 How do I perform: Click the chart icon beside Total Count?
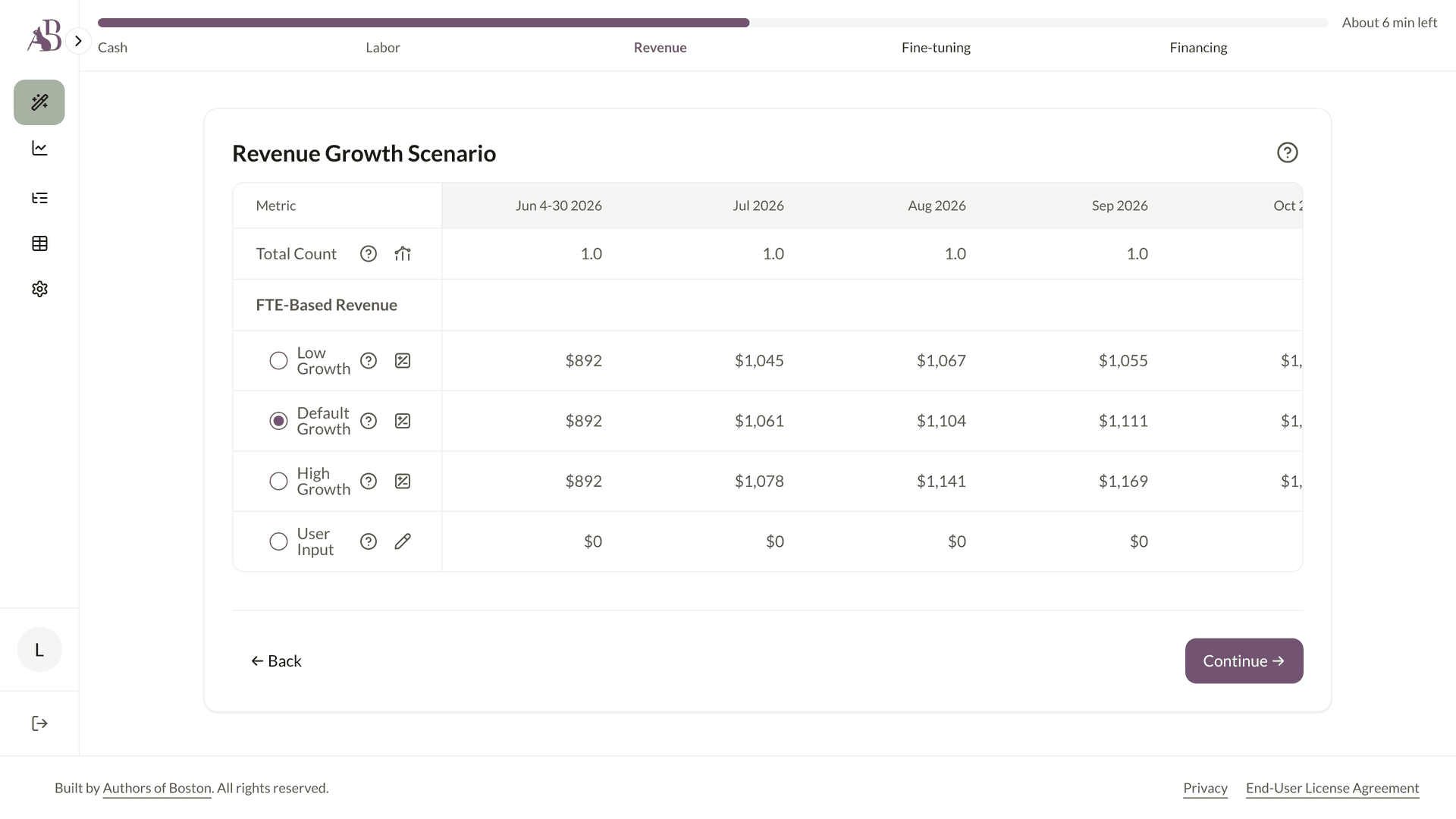[403, 254]
